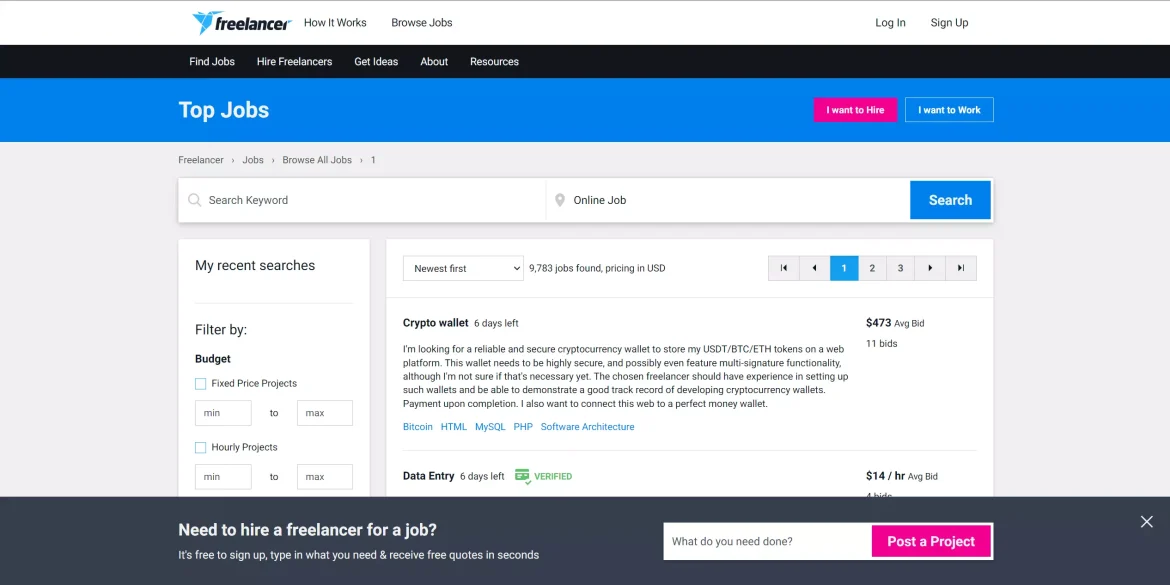
Task: Click the Post a Project button
Action: (x=931, y=542)
